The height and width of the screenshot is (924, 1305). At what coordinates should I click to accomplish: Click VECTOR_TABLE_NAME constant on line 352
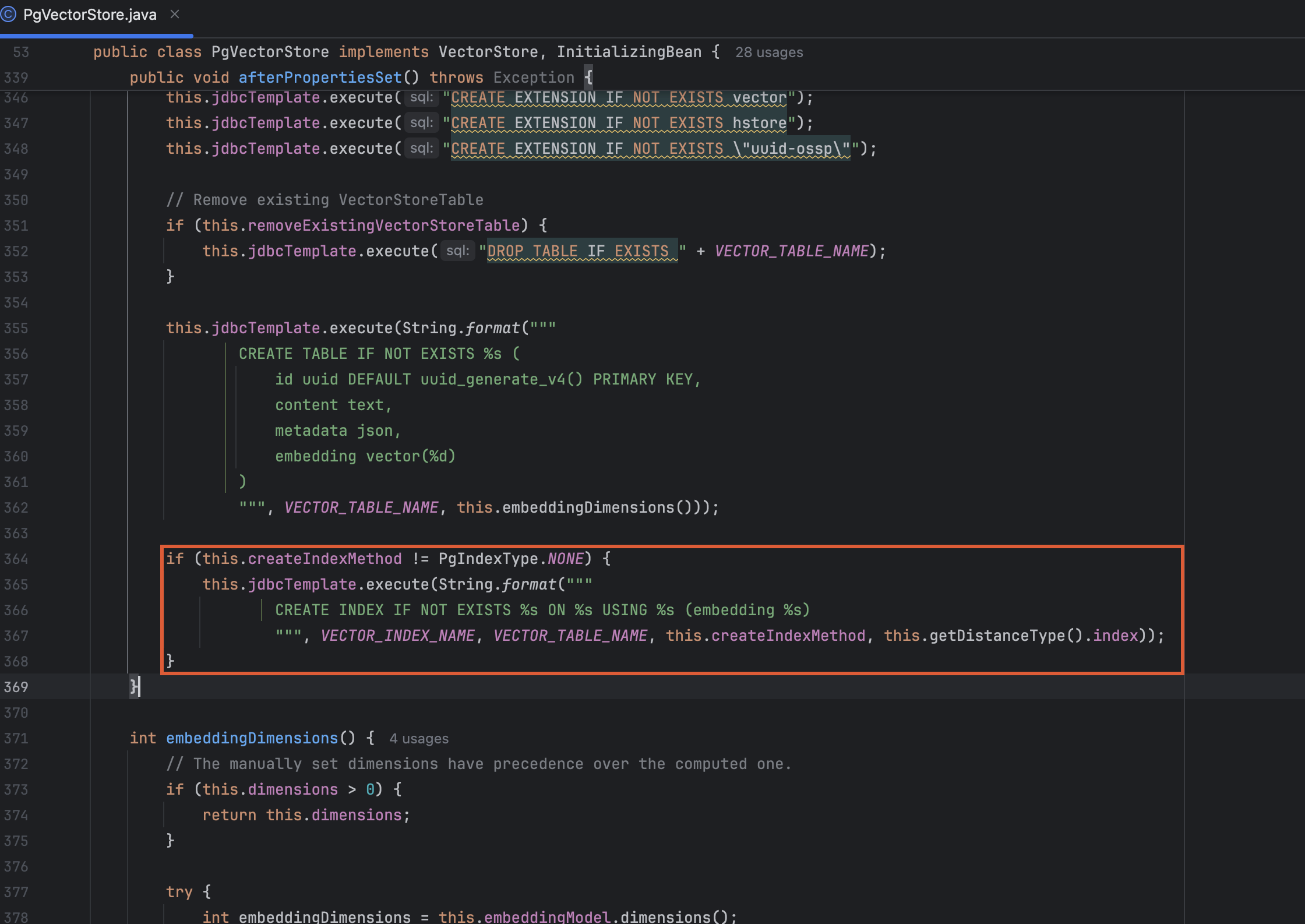click(x=791, y=251)
